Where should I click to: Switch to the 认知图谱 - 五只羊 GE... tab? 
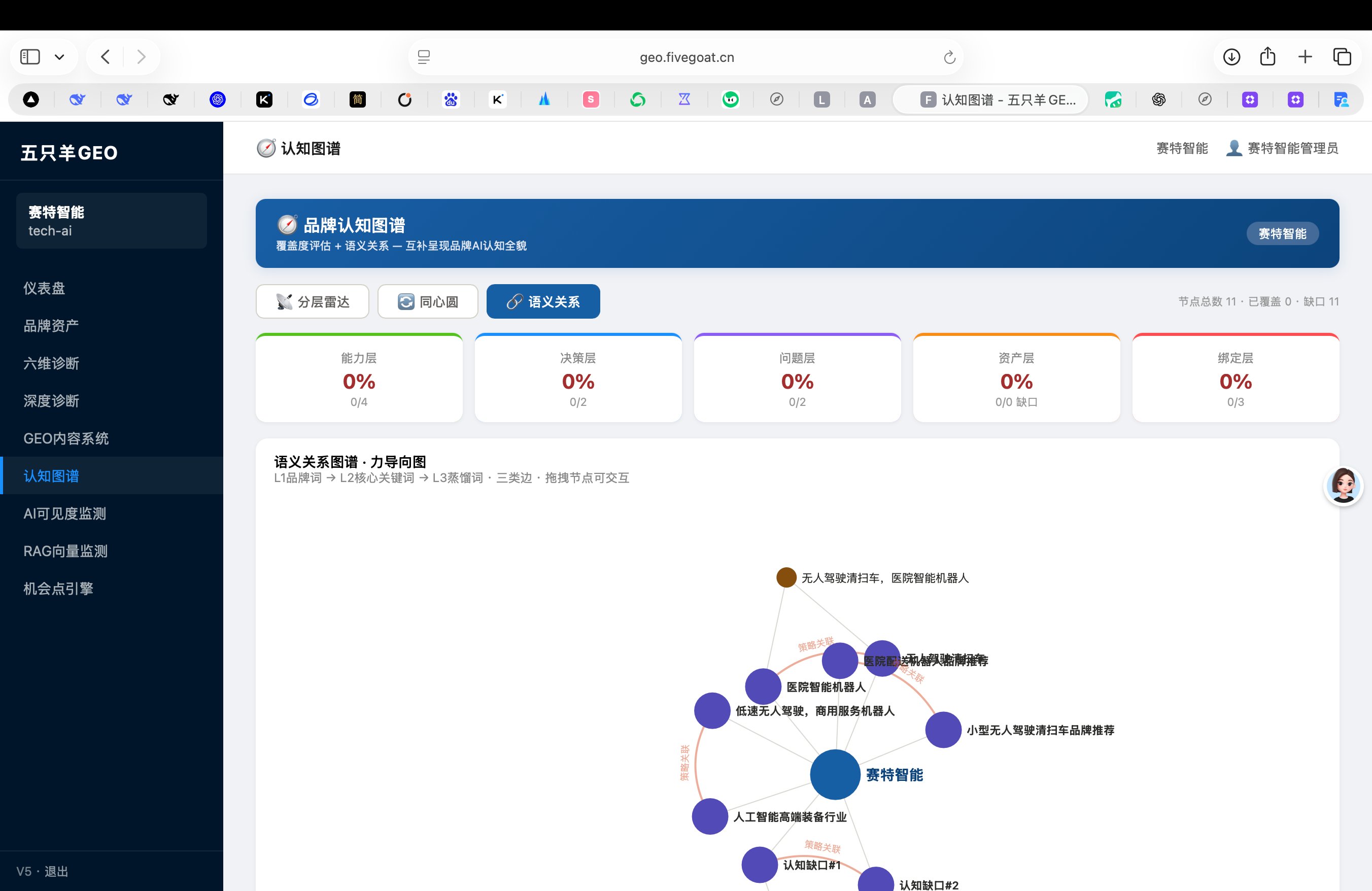click(990, 99)
